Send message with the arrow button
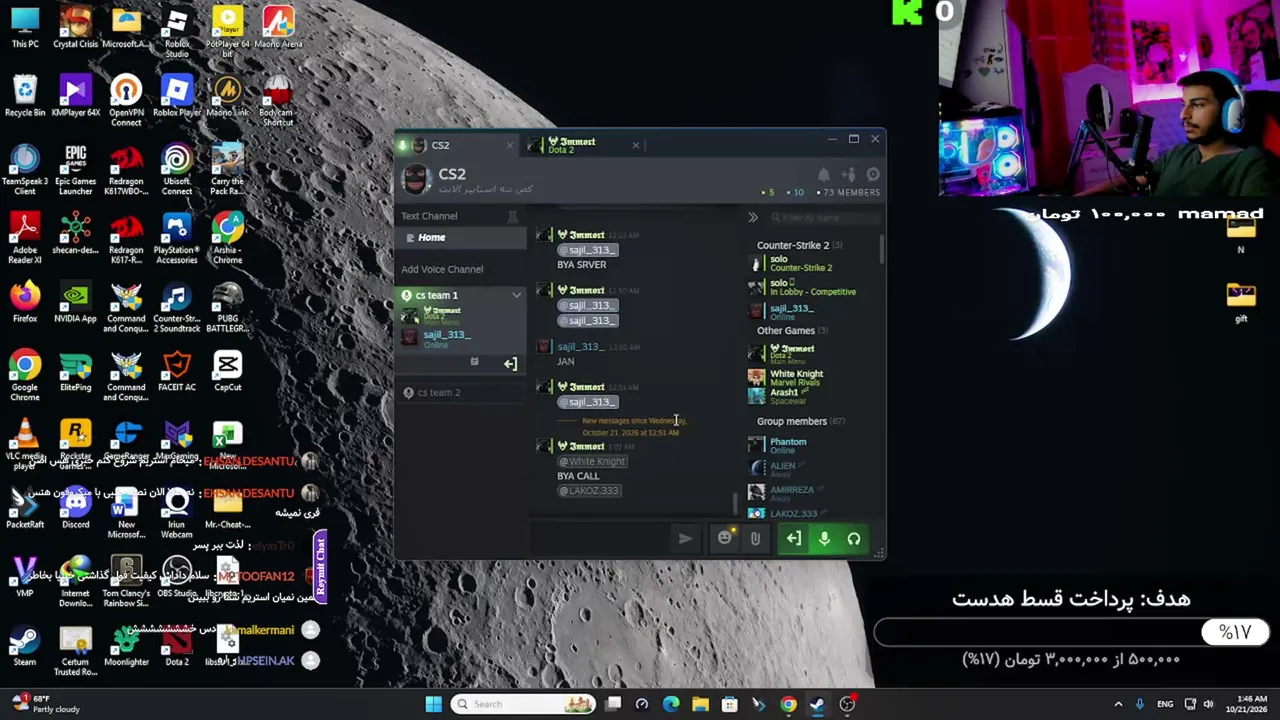The height and width of the screenshot is (720, 1280). (x=685, y=539)
